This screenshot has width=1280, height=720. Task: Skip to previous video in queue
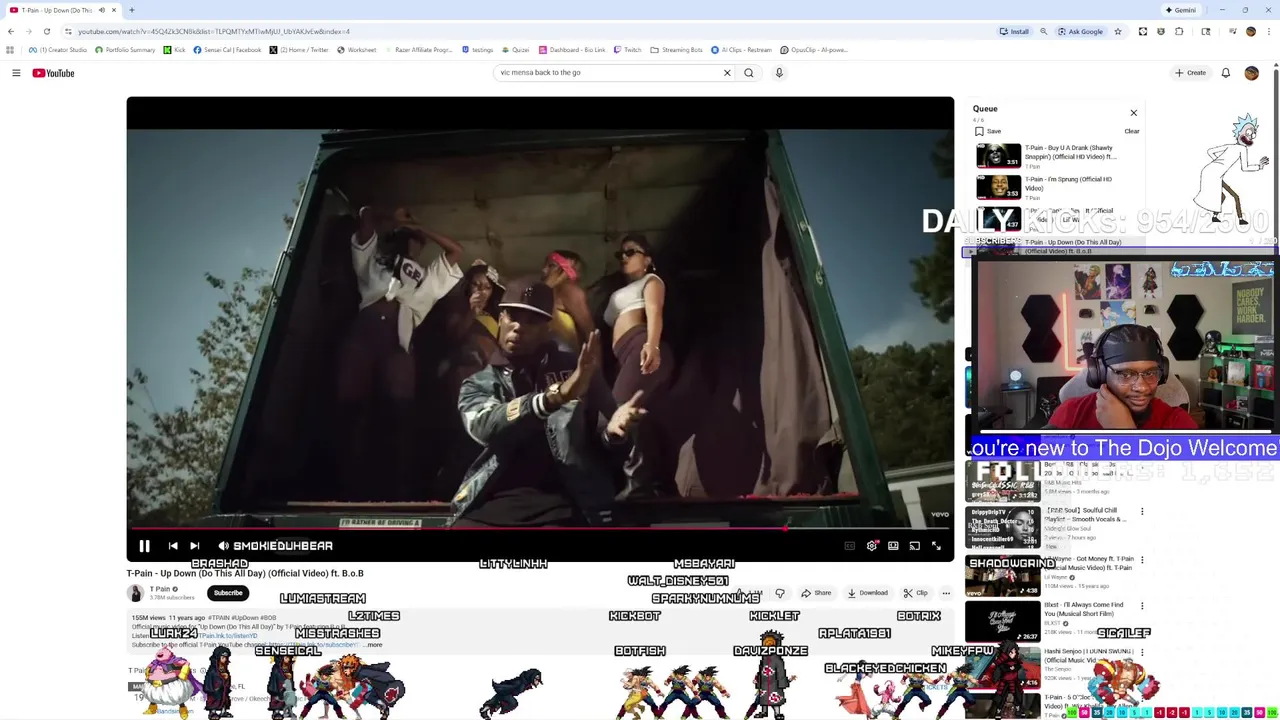[173, 546]
